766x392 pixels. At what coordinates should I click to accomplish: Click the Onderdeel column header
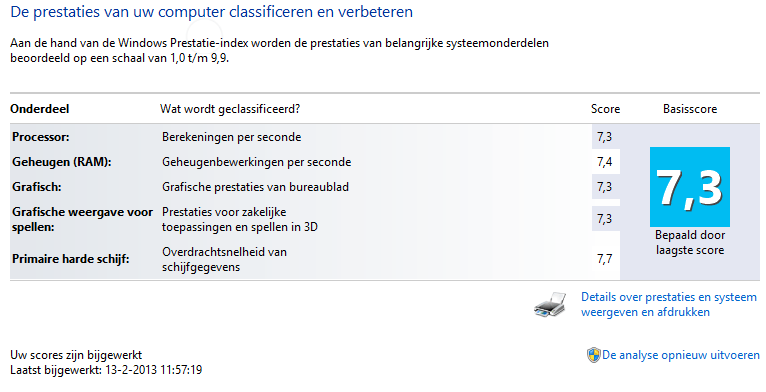tap(40, 109)
